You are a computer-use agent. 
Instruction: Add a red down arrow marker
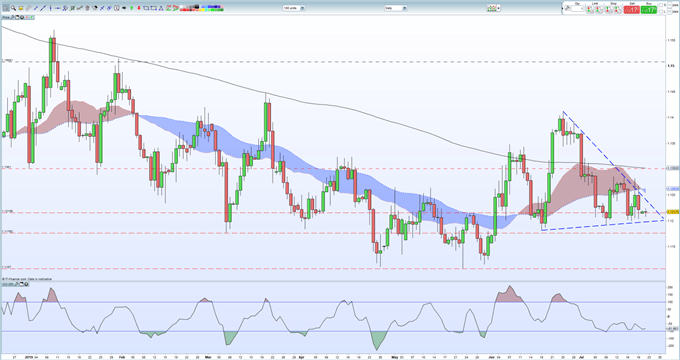coord(139,8)
